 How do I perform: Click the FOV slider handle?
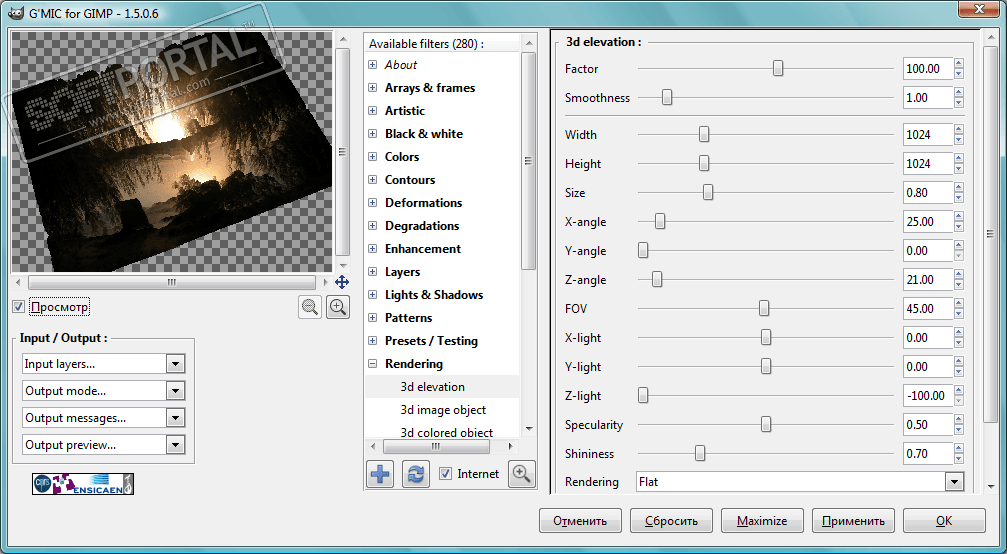(x=764, y=309)
